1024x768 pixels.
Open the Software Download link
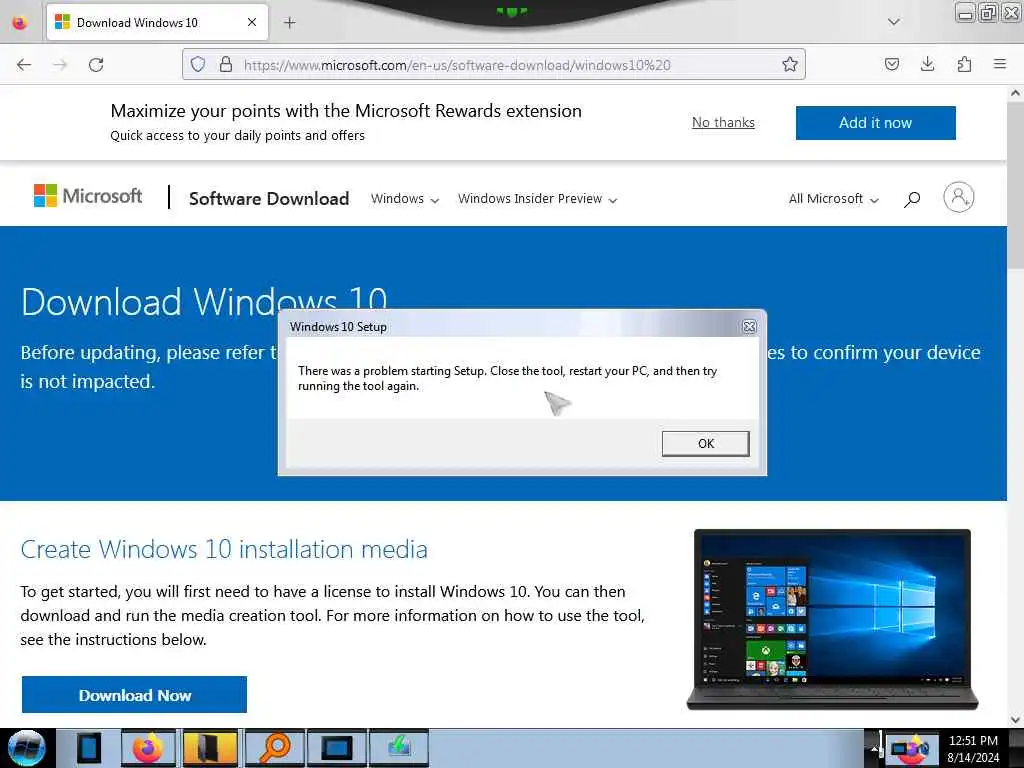pos(269,199)
